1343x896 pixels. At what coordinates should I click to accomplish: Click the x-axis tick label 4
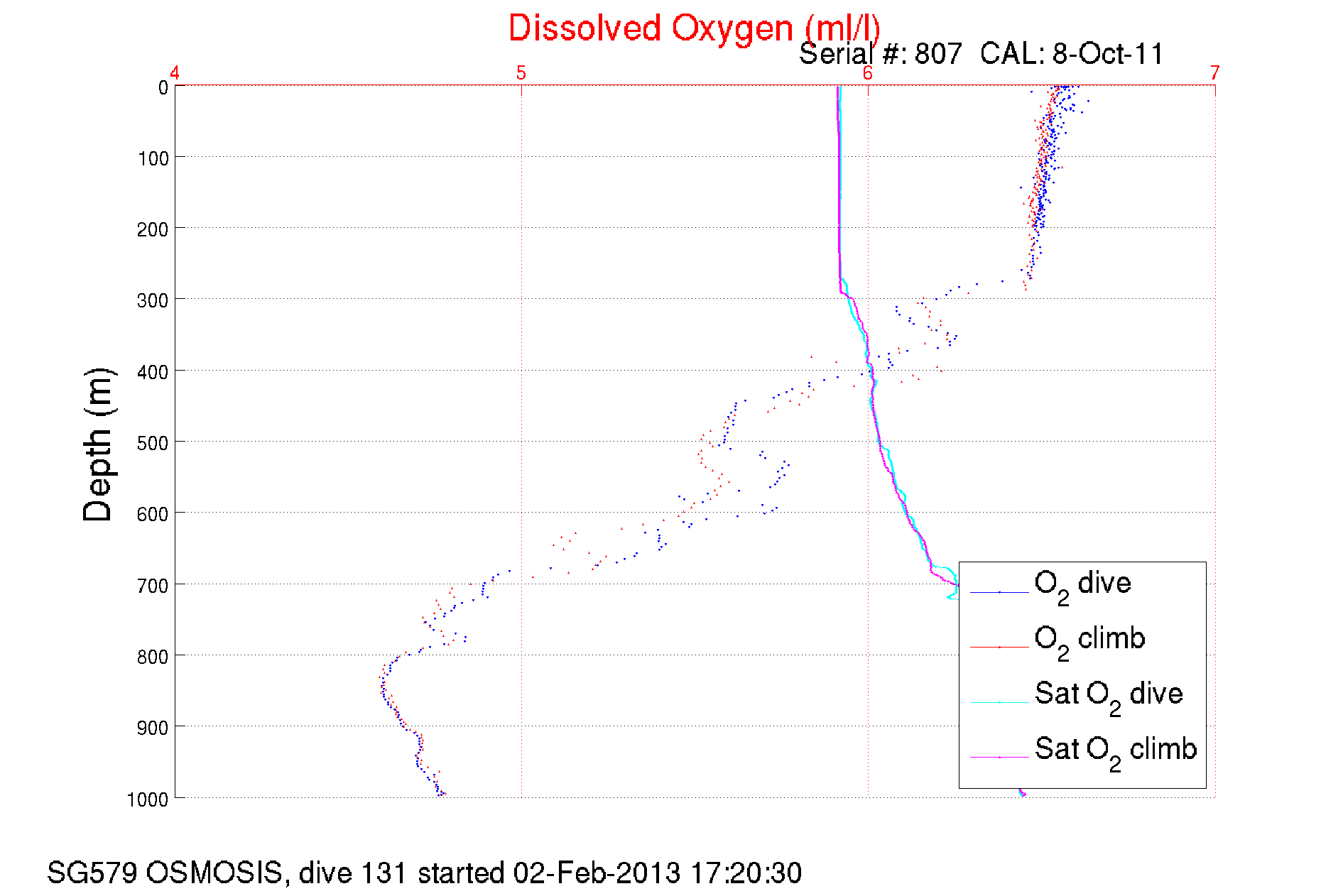pos(175,72)
